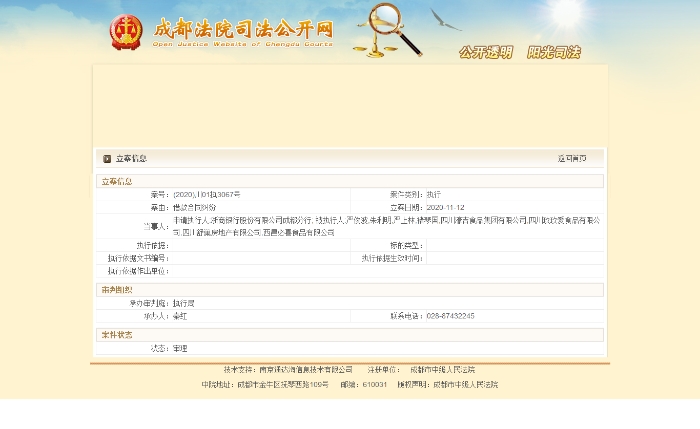
Task: Click the 中院地址 address in footer
Action: click(x=283, y=384)
